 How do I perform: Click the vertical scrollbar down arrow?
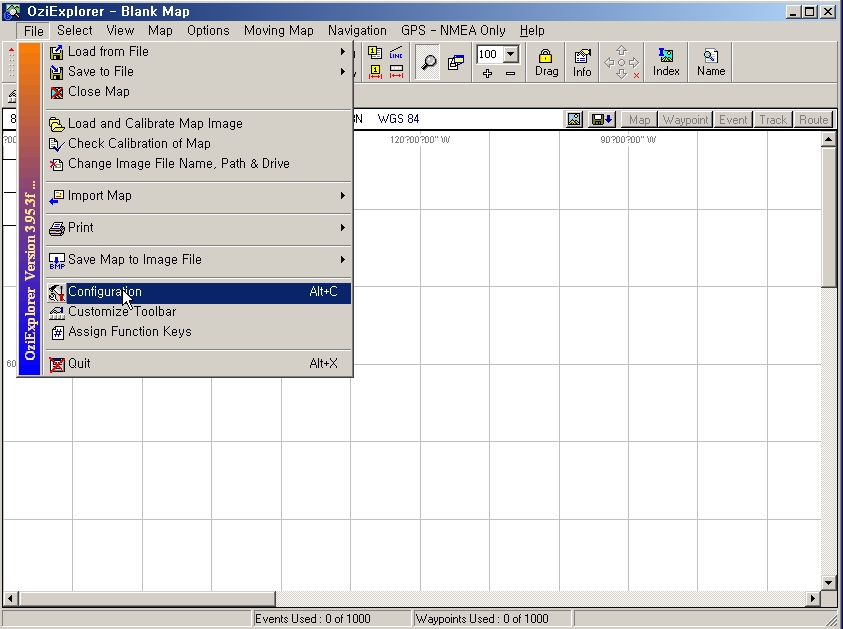click(x=828, y=582)
